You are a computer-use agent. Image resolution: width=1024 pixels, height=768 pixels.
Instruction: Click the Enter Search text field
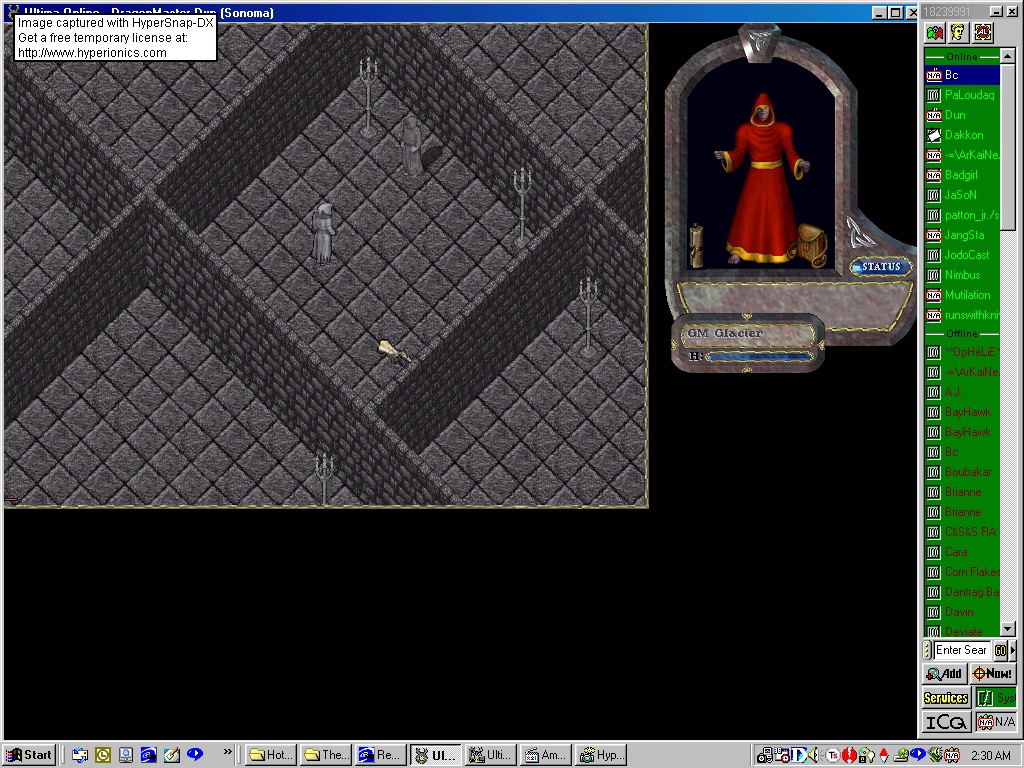961,650
